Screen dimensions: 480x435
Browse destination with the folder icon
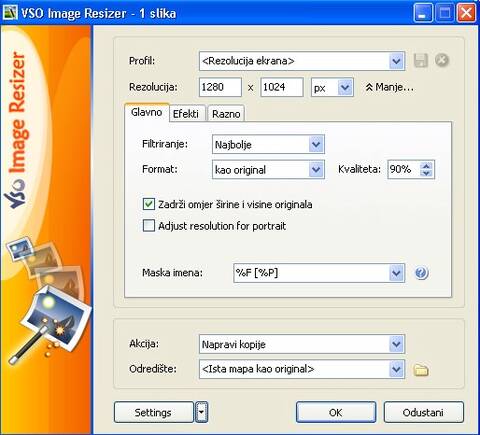pos(421,370)
